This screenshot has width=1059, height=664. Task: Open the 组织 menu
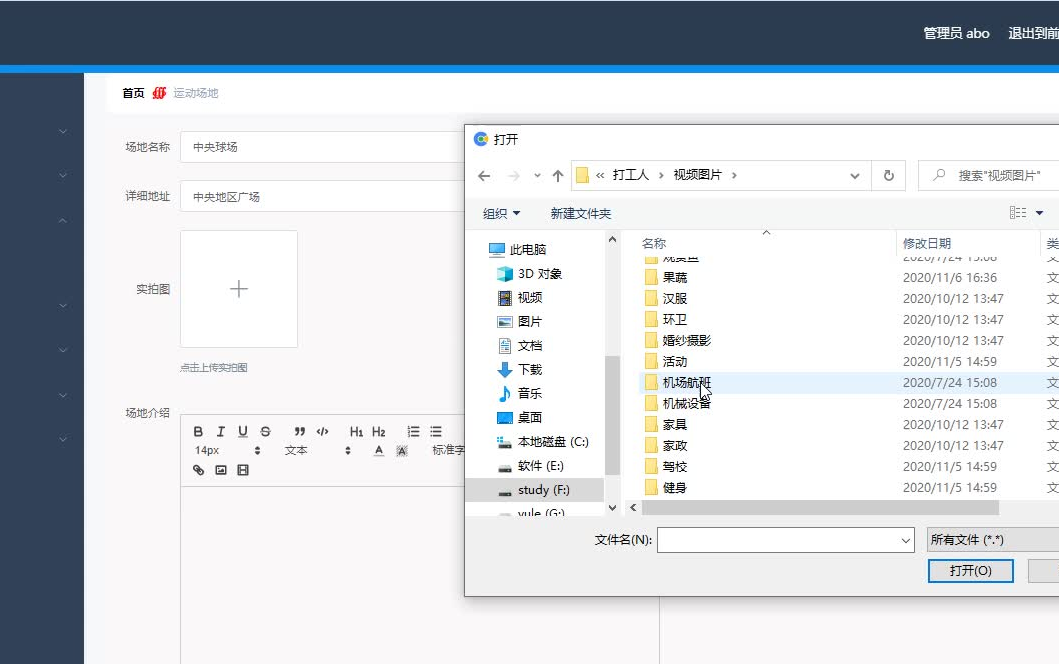500,213
